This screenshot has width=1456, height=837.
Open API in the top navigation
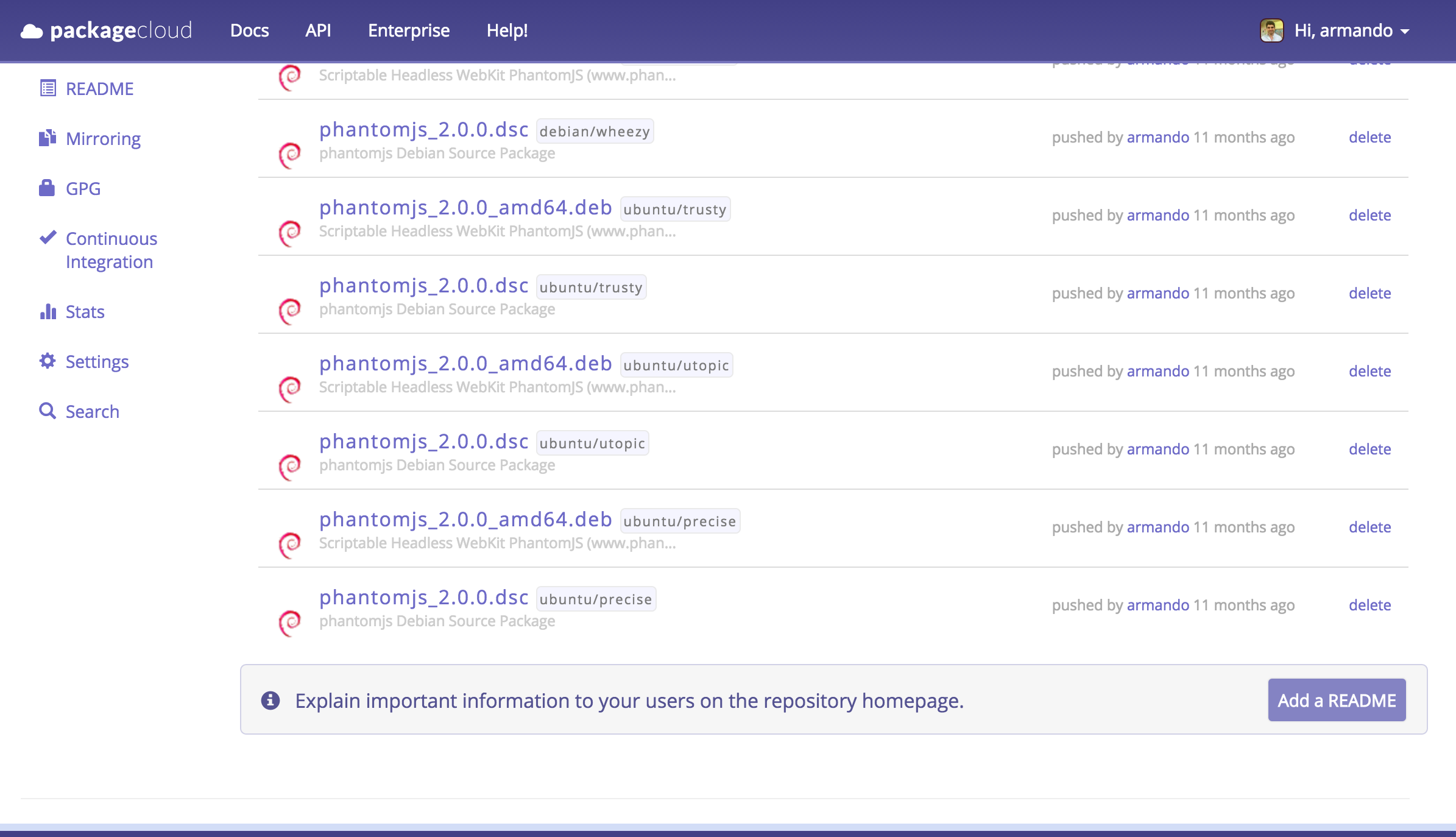tap(318, 30)
